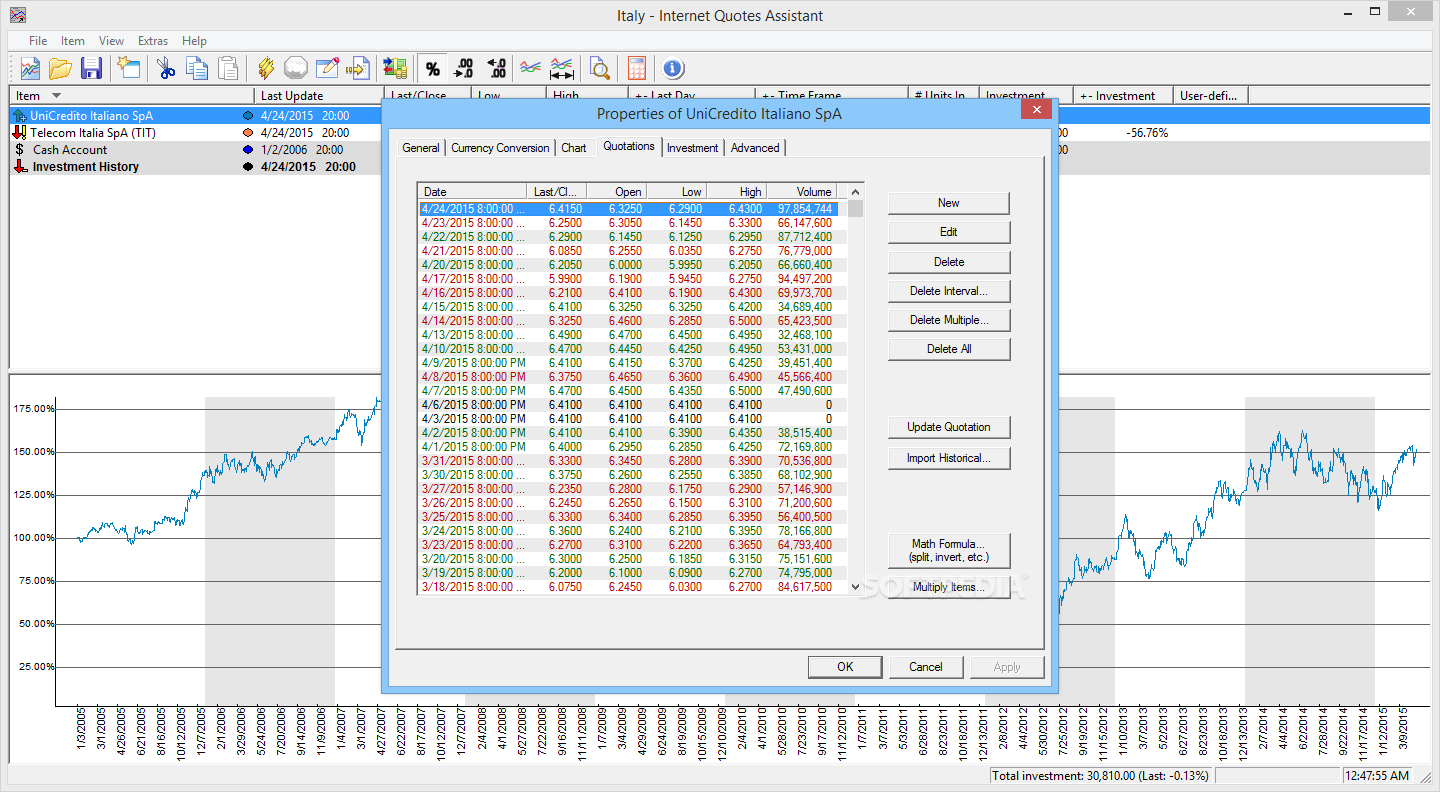Viewport: 1440px width, 792px height.
Task: Sort quotations by the Volume column header
Action: [x=800, y=191]
